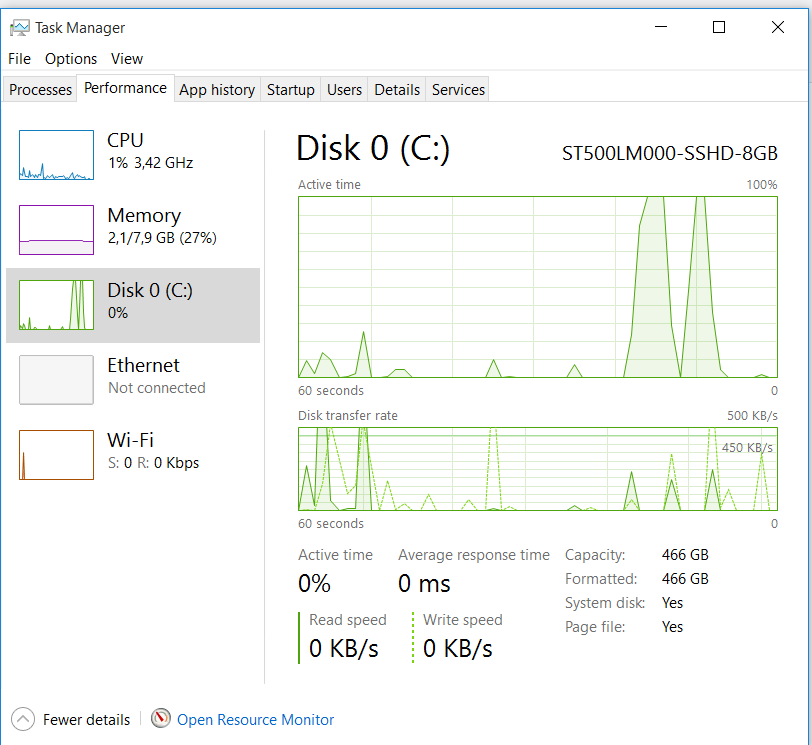Maximize the Task Manager window
812x745 pixels.
718,28
